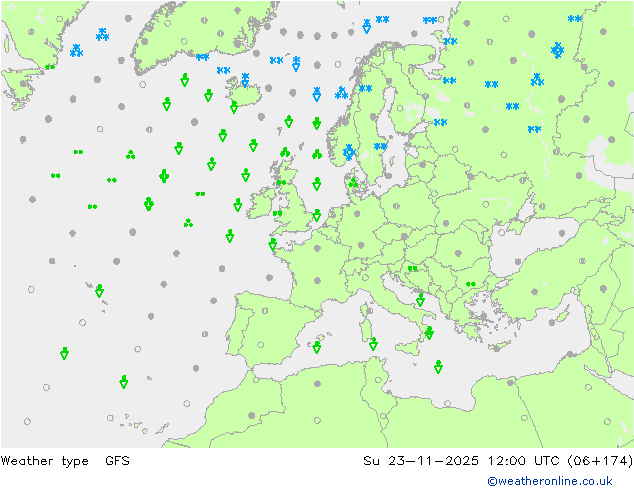Click shower symbol over the Azores
Screen dimensions: 634x490
tap(99, 291)
